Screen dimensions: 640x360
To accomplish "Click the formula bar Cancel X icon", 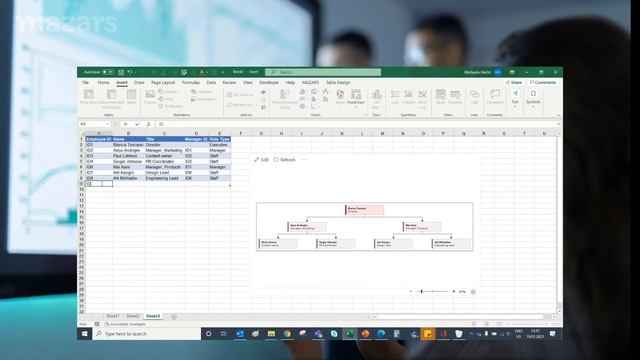I will [126, 124].
